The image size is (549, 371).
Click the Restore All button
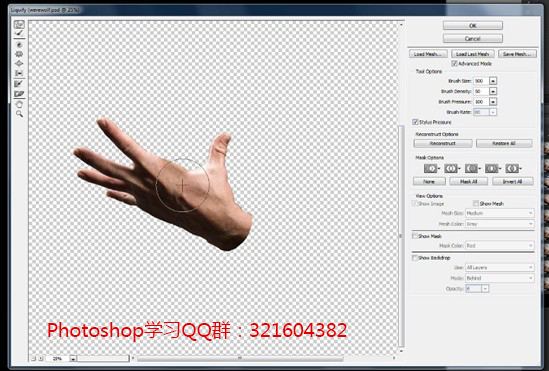[x=504, y=143]
